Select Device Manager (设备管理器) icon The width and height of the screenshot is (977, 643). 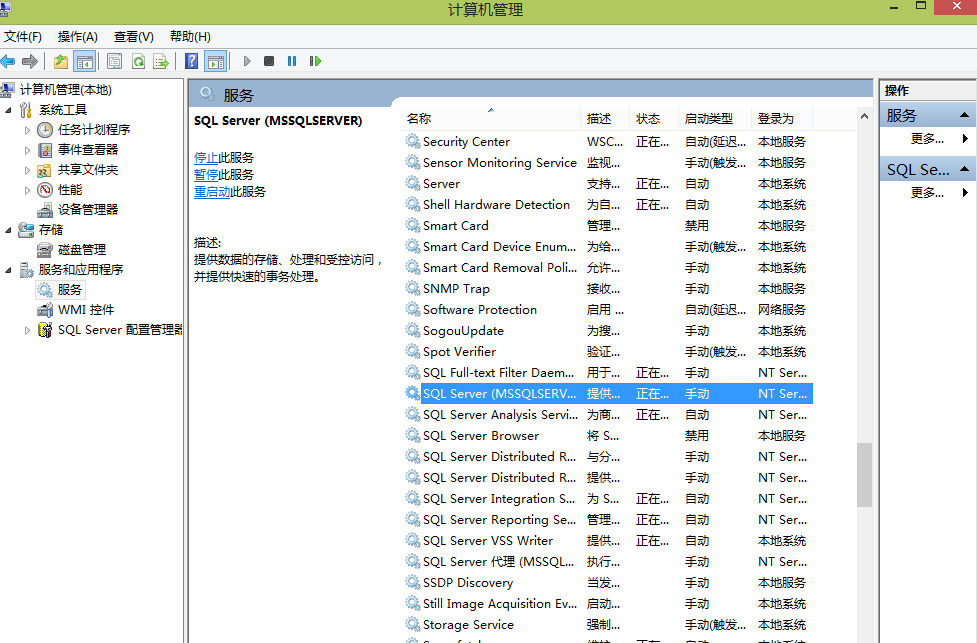[x=45, y=209]
